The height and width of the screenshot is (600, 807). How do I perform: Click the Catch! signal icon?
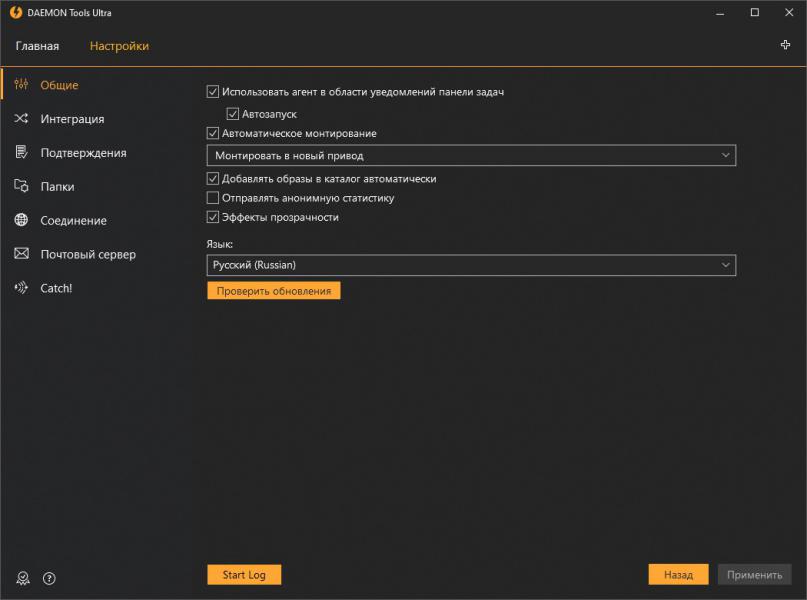pos(21,288)
